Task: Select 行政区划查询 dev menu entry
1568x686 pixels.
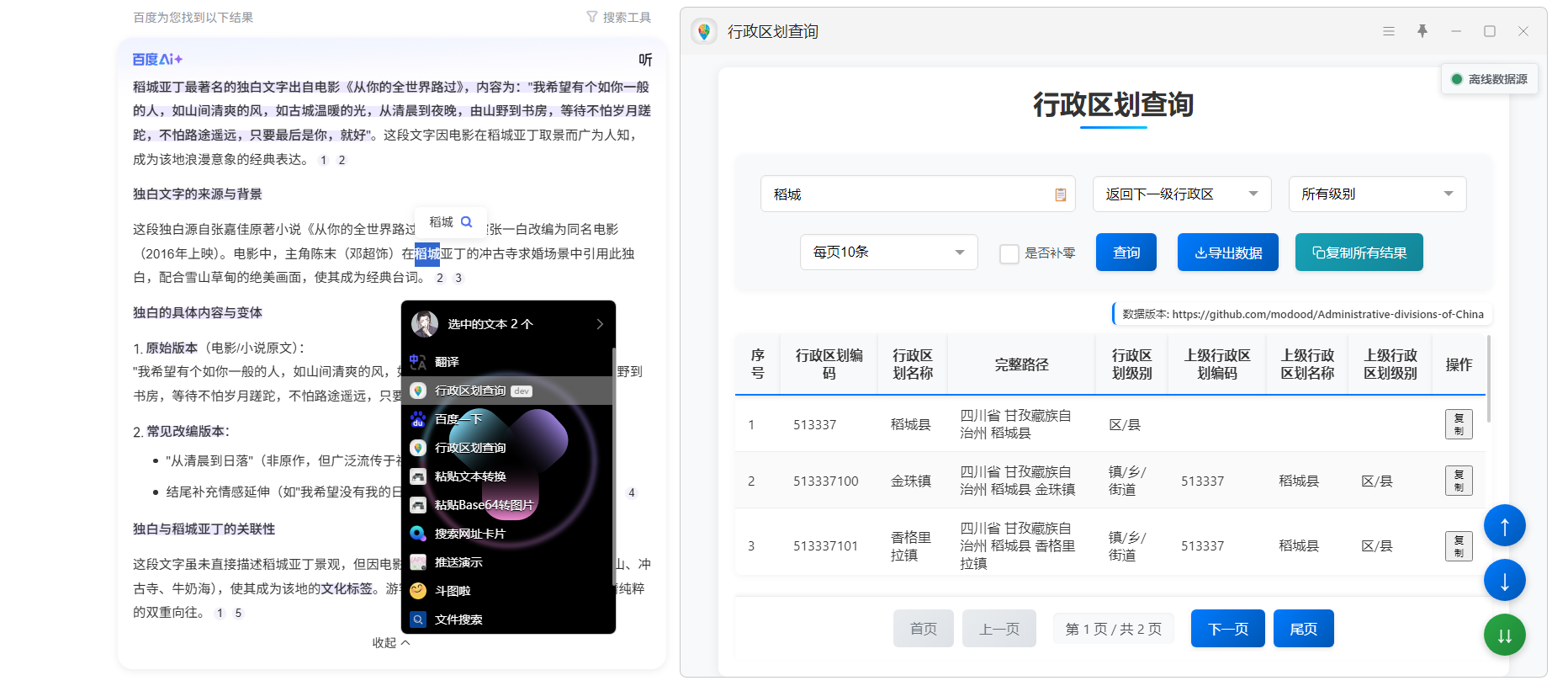Action: tap(507, 391)
